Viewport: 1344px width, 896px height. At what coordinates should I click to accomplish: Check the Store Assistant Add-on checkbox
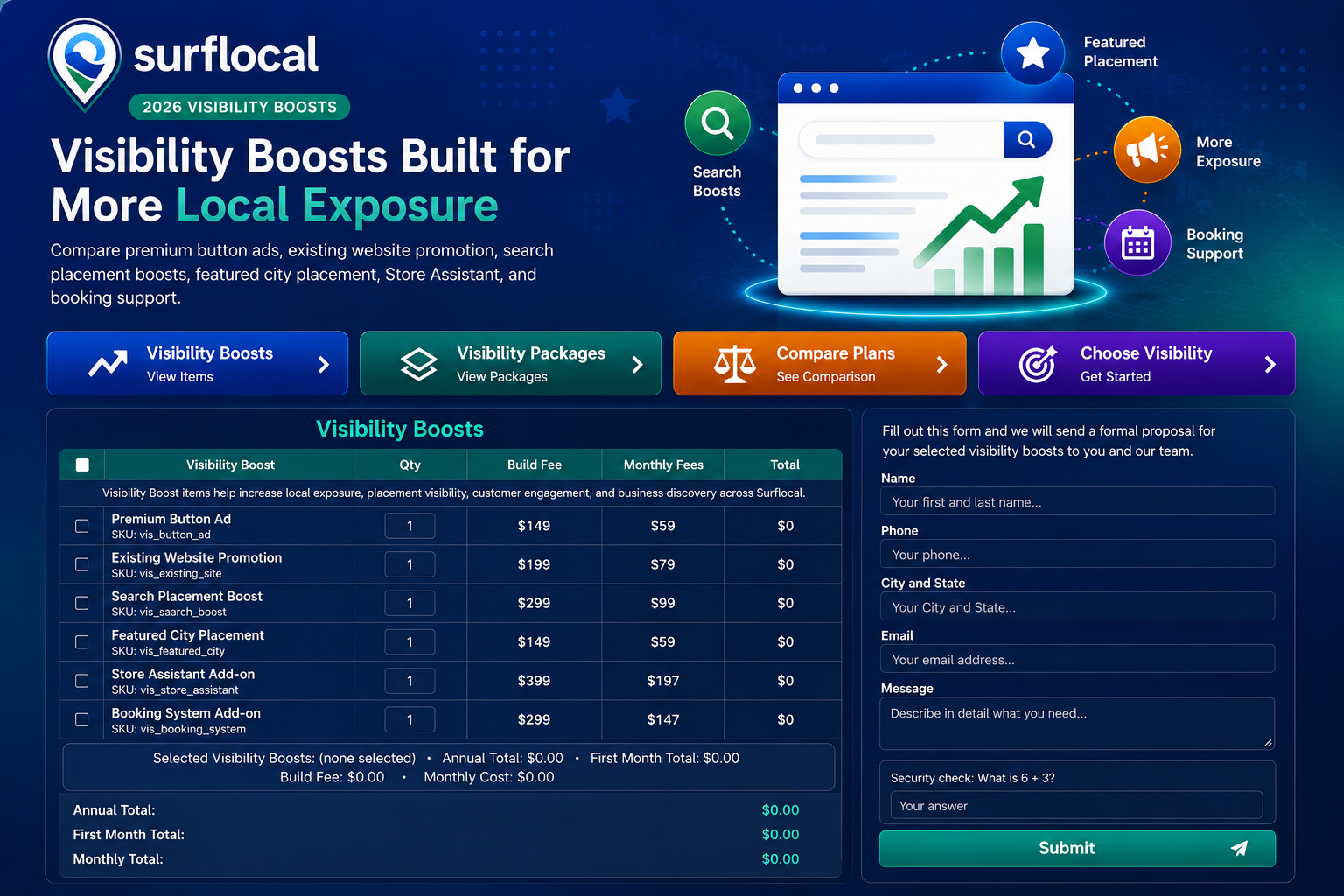coord(82,681)
